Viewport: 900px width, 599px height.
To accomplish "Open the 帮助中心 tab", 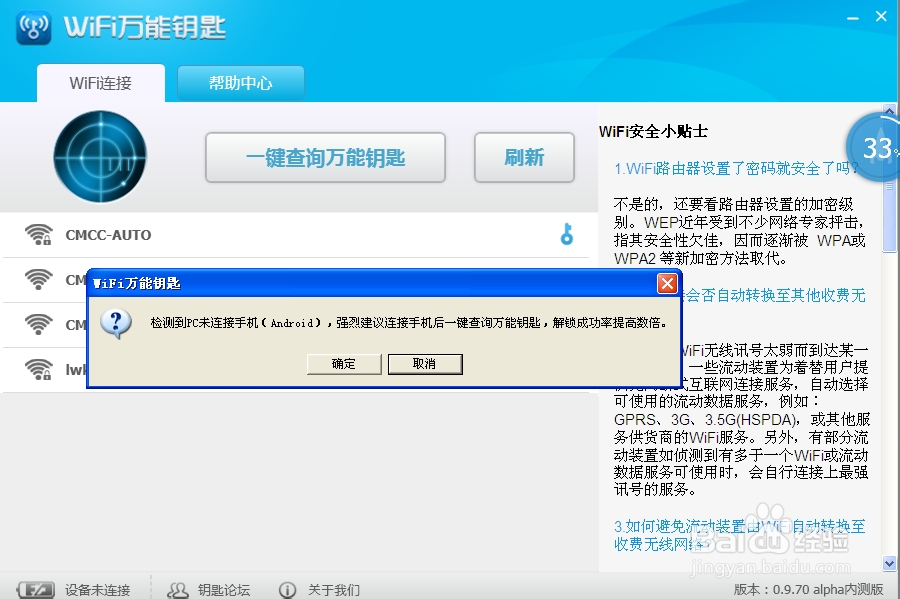I will point(240,83).
